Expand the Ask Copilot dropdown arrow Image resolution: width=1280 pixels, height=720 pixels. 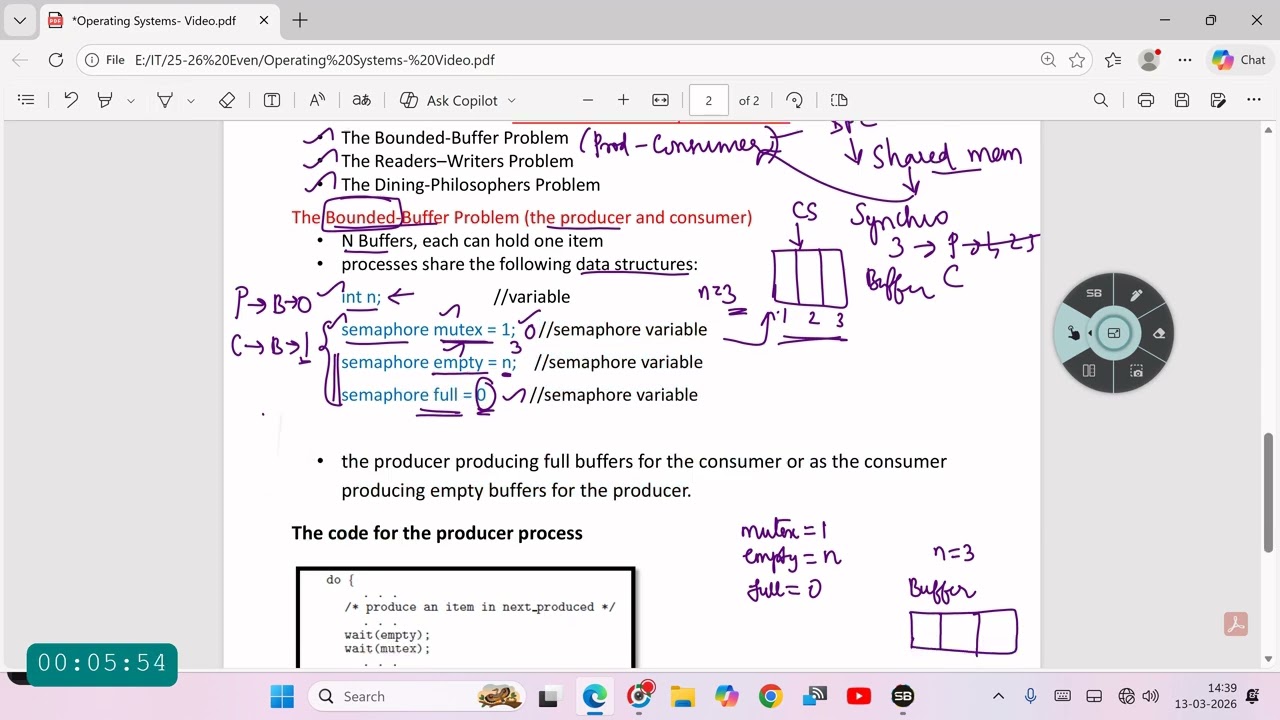click(x=512, y=100)
